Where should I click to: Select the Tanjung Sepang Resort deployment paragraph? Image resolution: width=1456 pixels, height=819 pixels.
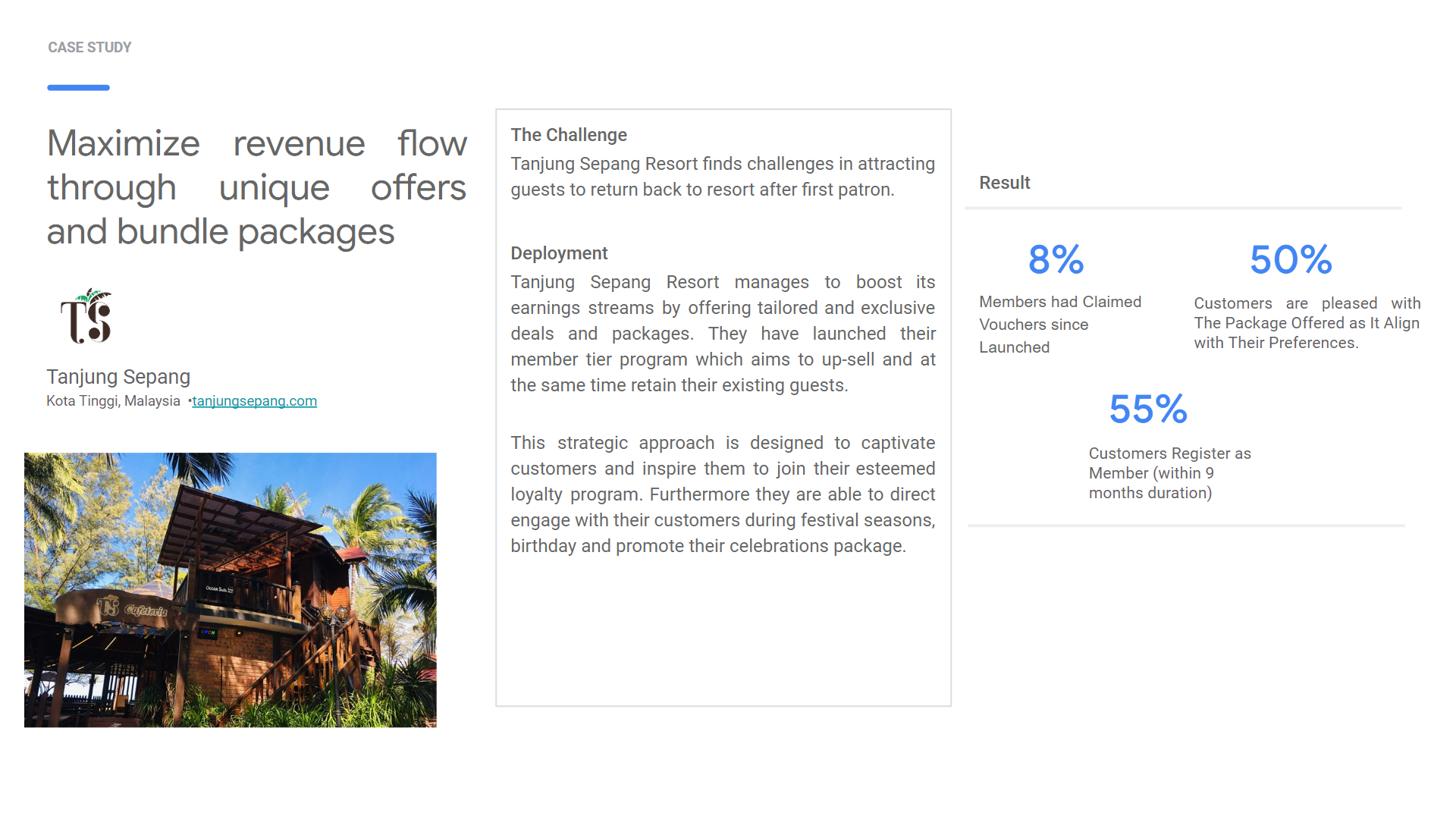pos(723,334)
